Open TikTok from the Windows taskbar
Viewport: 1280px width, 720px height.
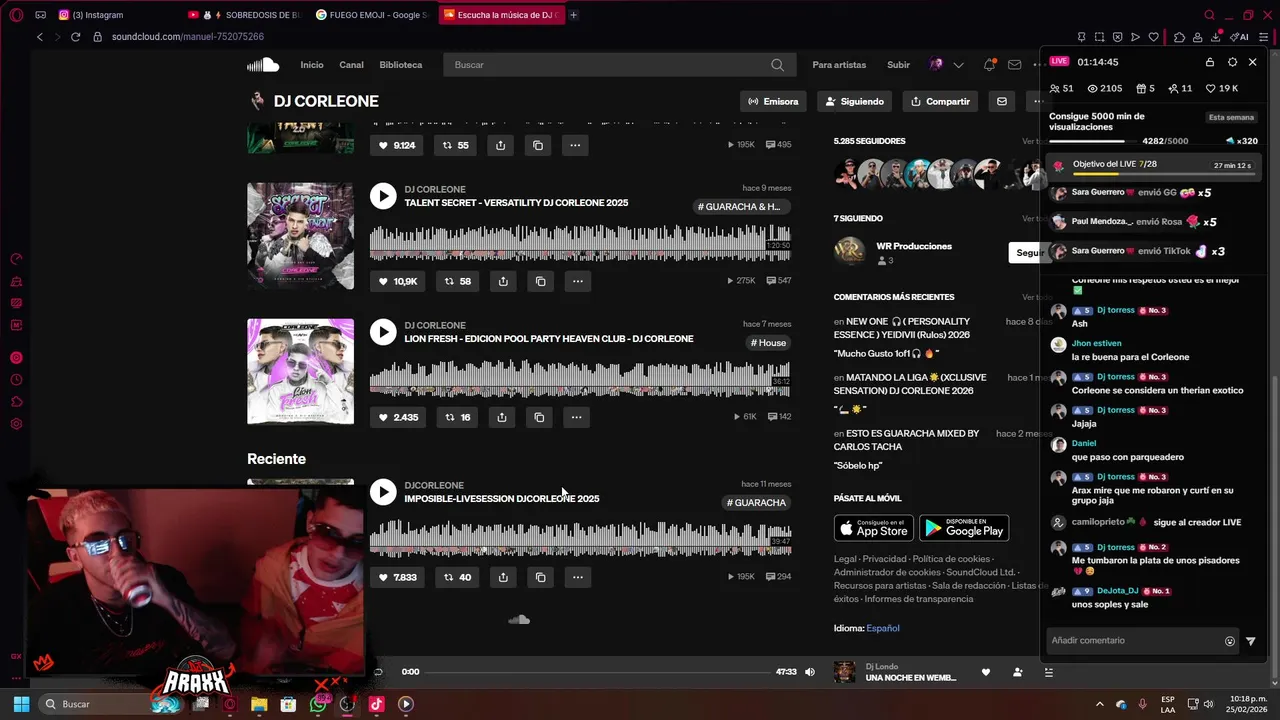coord(376,704)
